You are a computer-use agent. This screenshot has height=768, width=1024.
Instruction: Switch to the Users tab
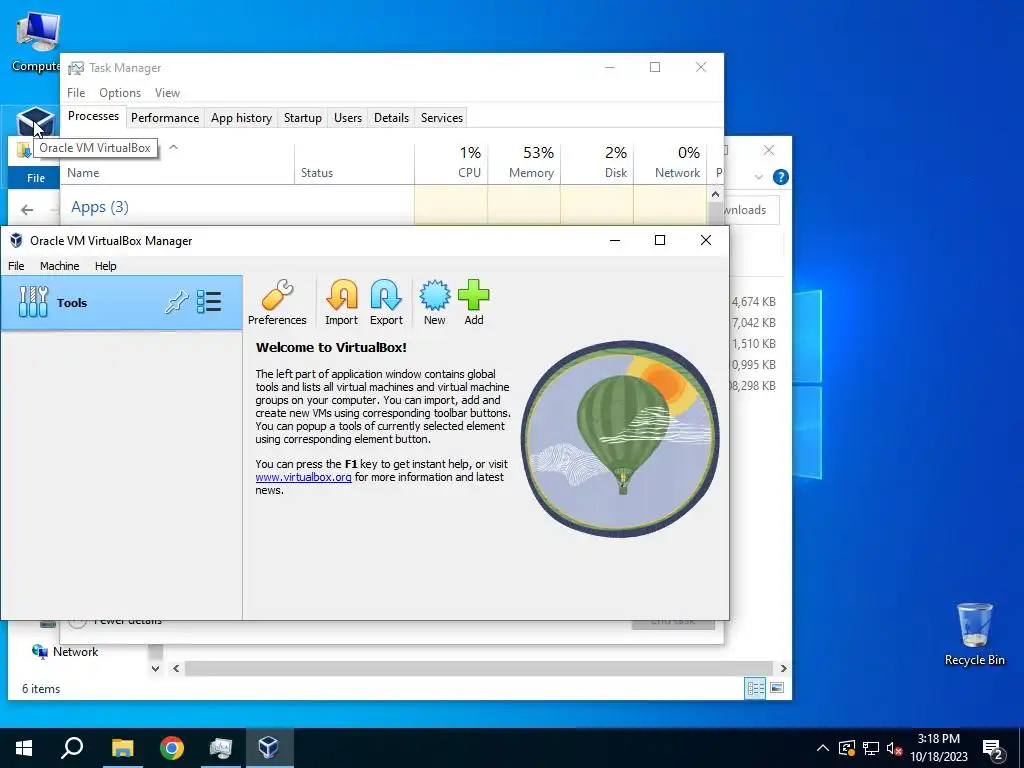pyautogui.click(x=347, y=118)
